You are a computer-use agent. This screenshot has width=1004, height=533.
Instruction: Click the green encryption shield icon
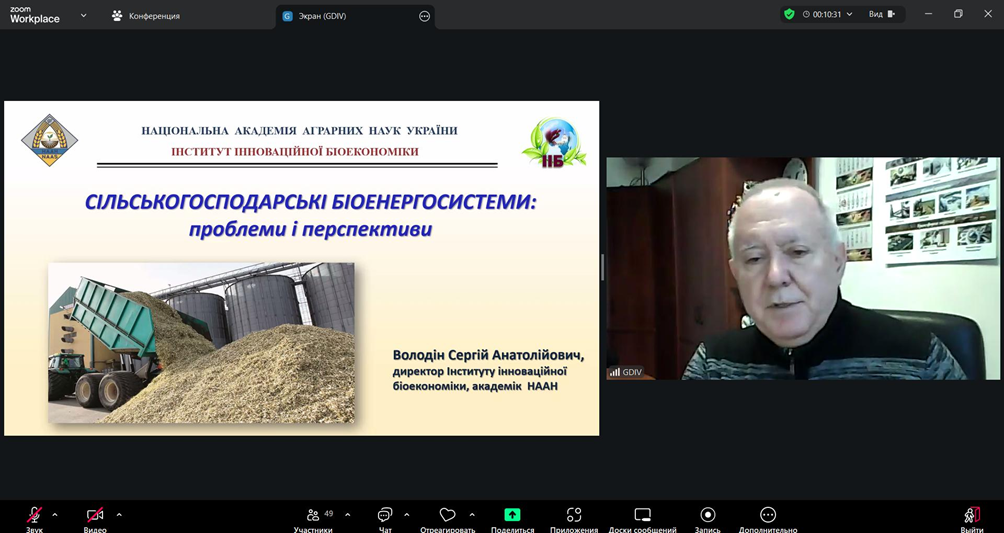click(x=789, y=15)
